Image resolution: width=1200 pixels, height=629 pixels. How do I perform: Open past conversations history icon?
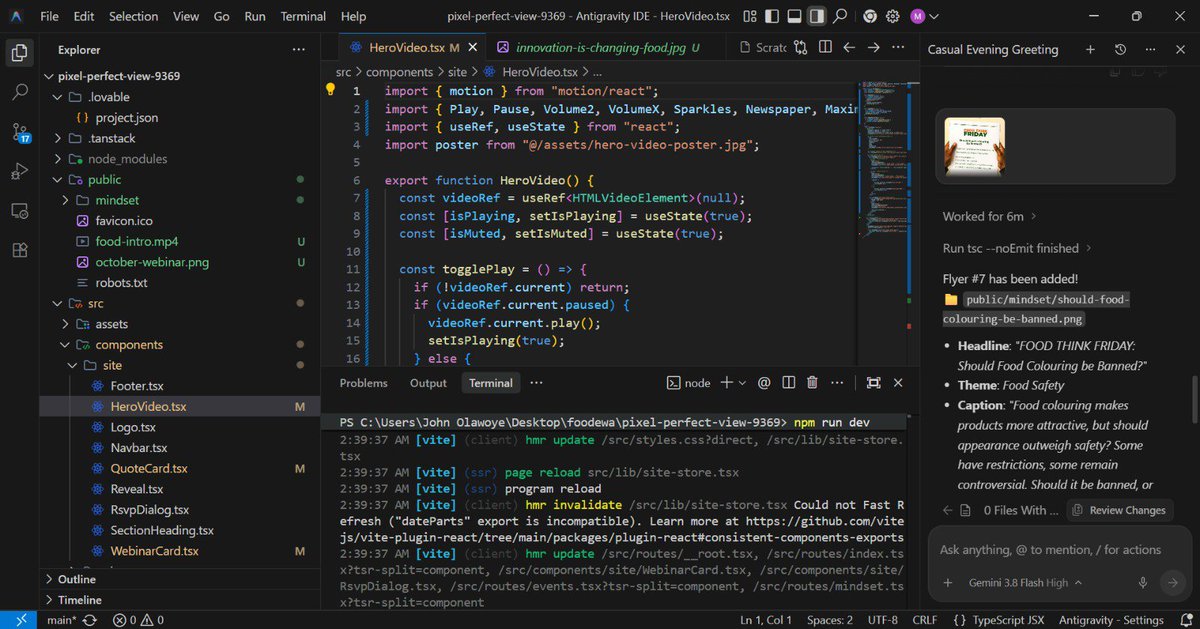click(1120, 49)
